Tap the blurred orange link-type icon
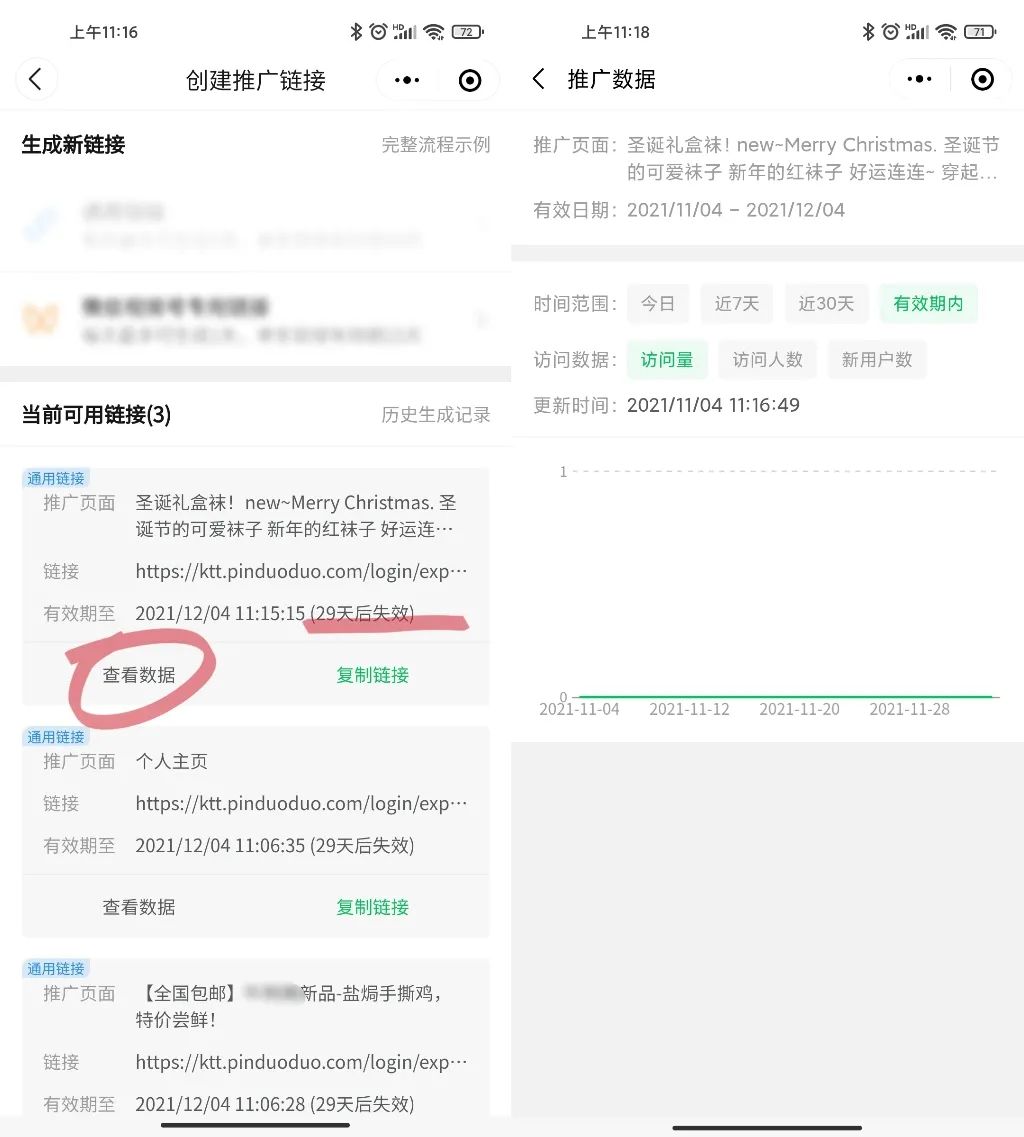The image size is (1024, 1137). point(41,318)
